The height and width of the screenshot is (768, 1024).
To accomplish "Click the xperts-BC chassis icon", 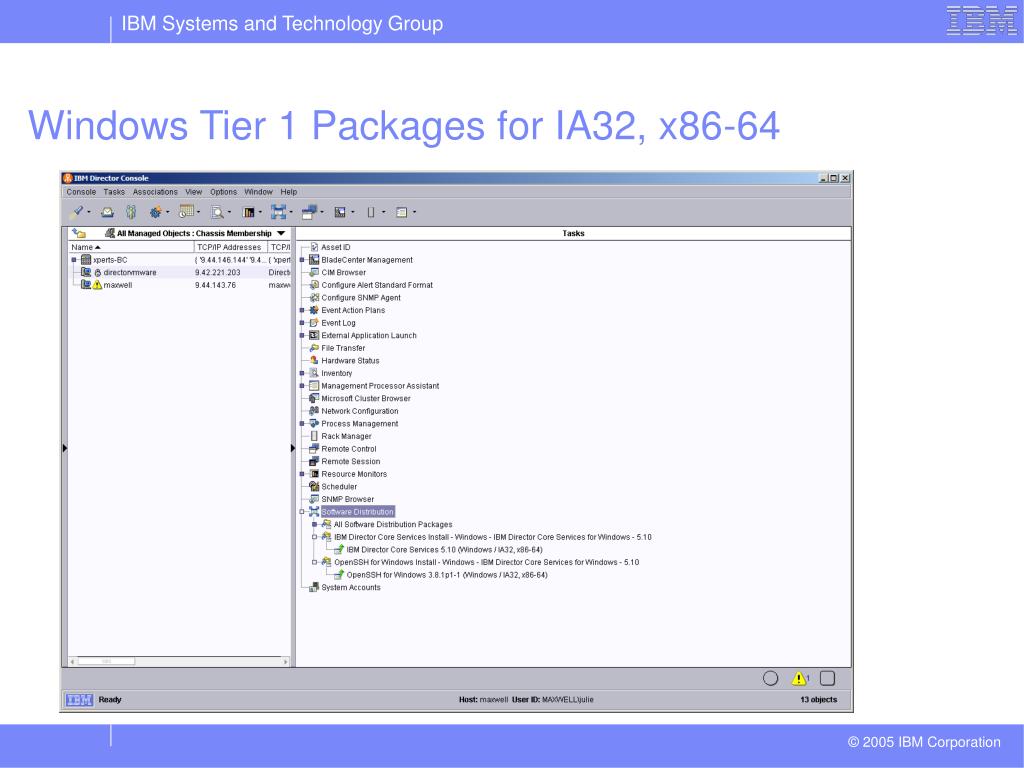I will pos(86,260).
